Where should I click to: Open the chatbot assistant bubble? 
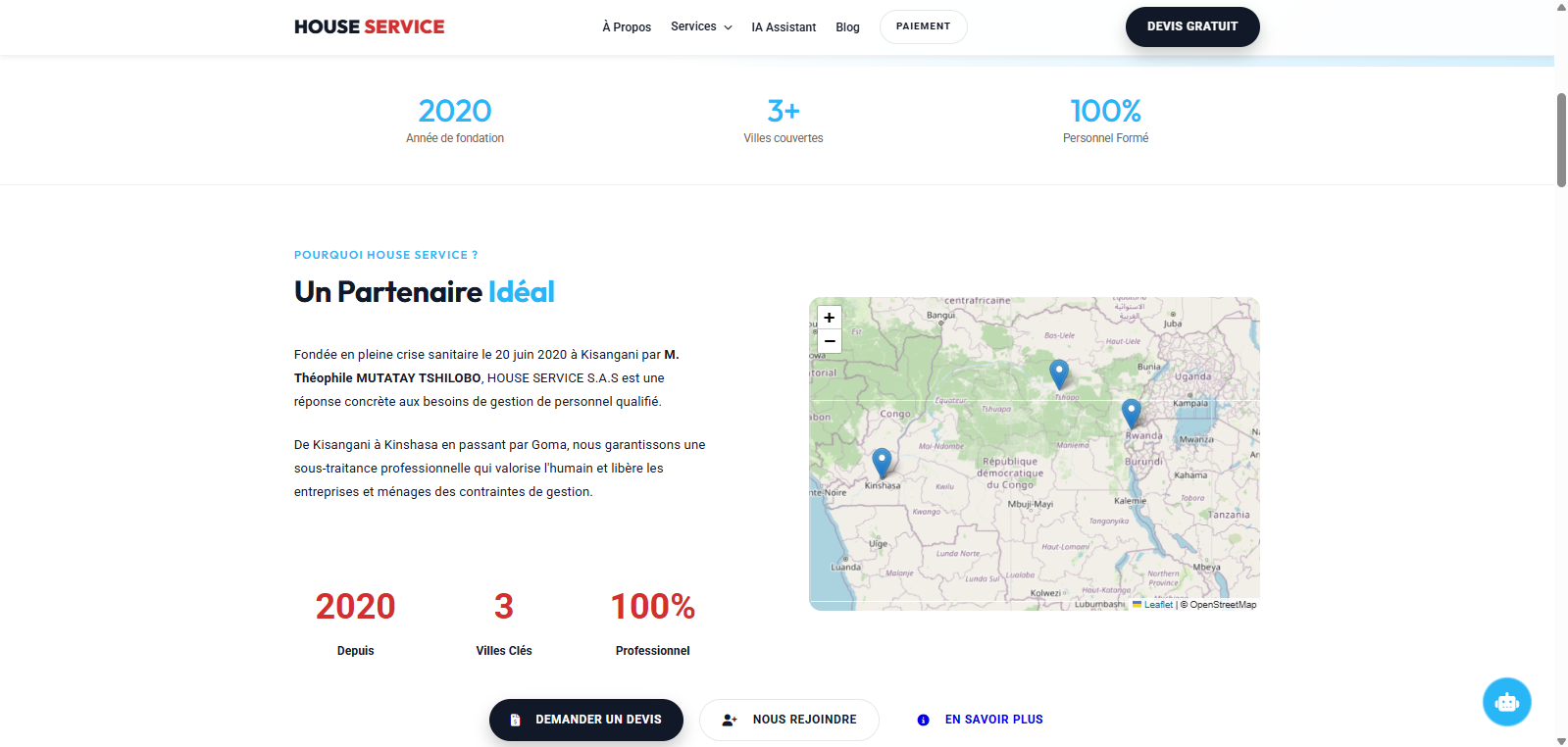(1507, 702)
